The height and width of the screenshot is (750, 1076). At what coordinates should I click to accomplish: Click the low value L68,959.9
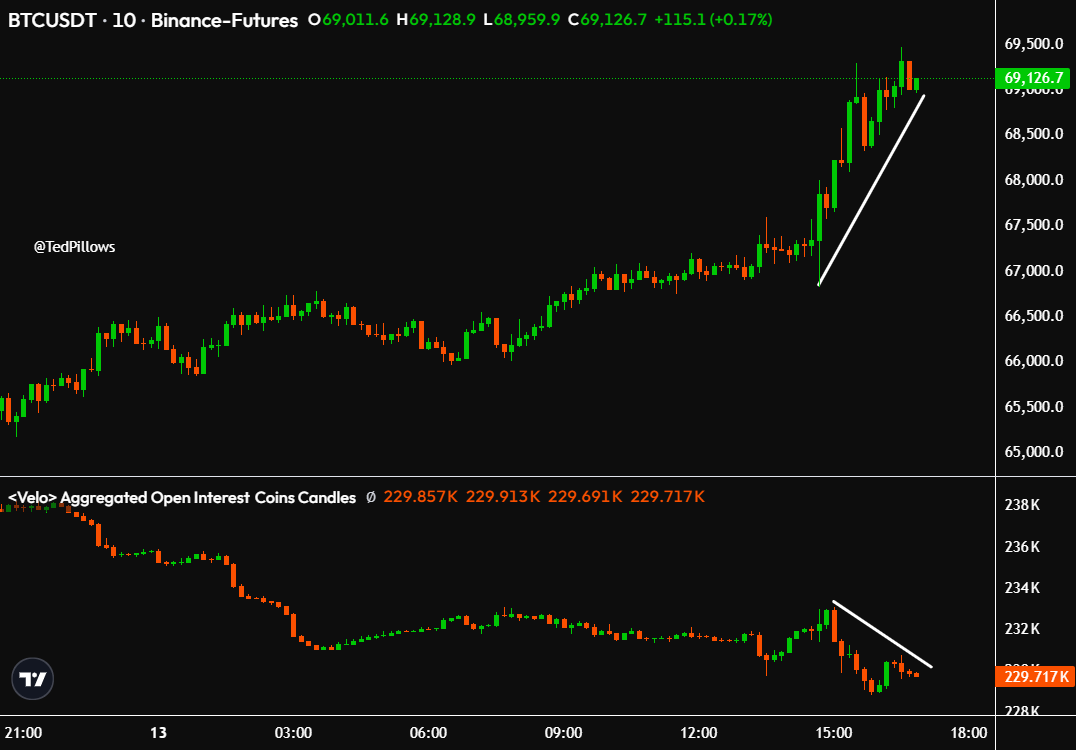(522, 20)
